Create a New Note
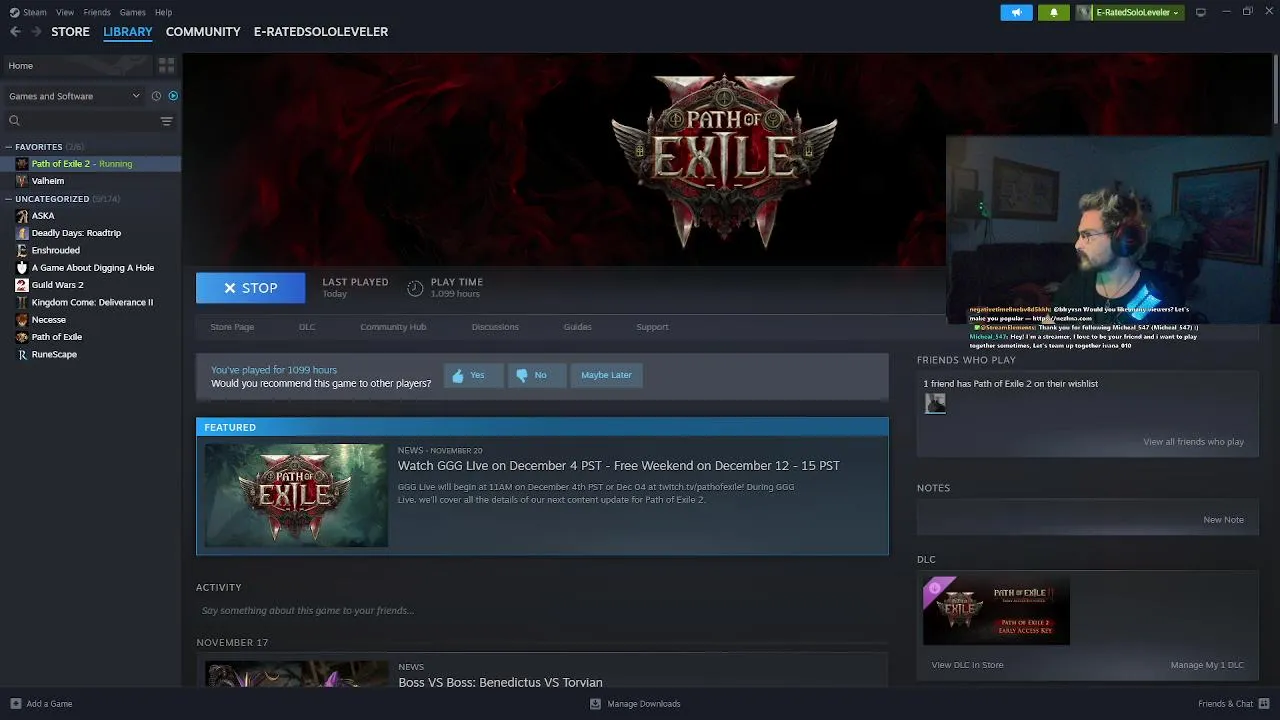The image size is (1280, 720). point(1223,520)
